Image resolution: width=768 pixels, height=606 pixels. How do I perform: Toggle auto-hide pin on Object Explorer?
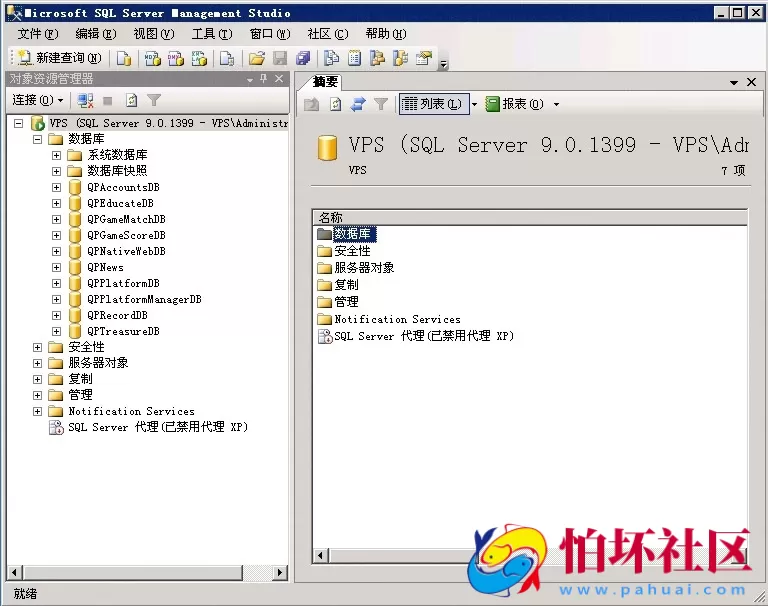(264, 78)
